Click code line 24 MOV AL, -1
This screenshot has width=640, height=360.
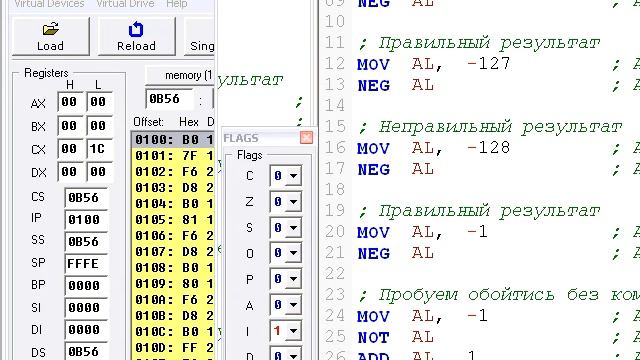click(422, 316)
